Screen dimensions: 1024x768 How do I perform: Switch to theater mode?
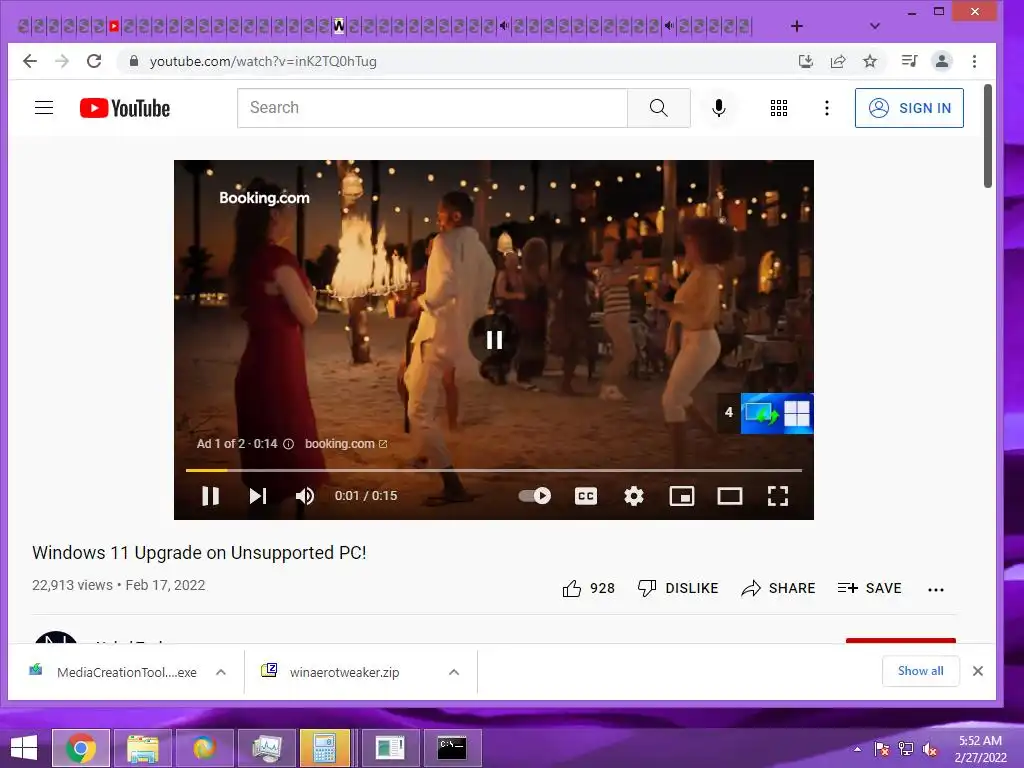coord(729,496)
